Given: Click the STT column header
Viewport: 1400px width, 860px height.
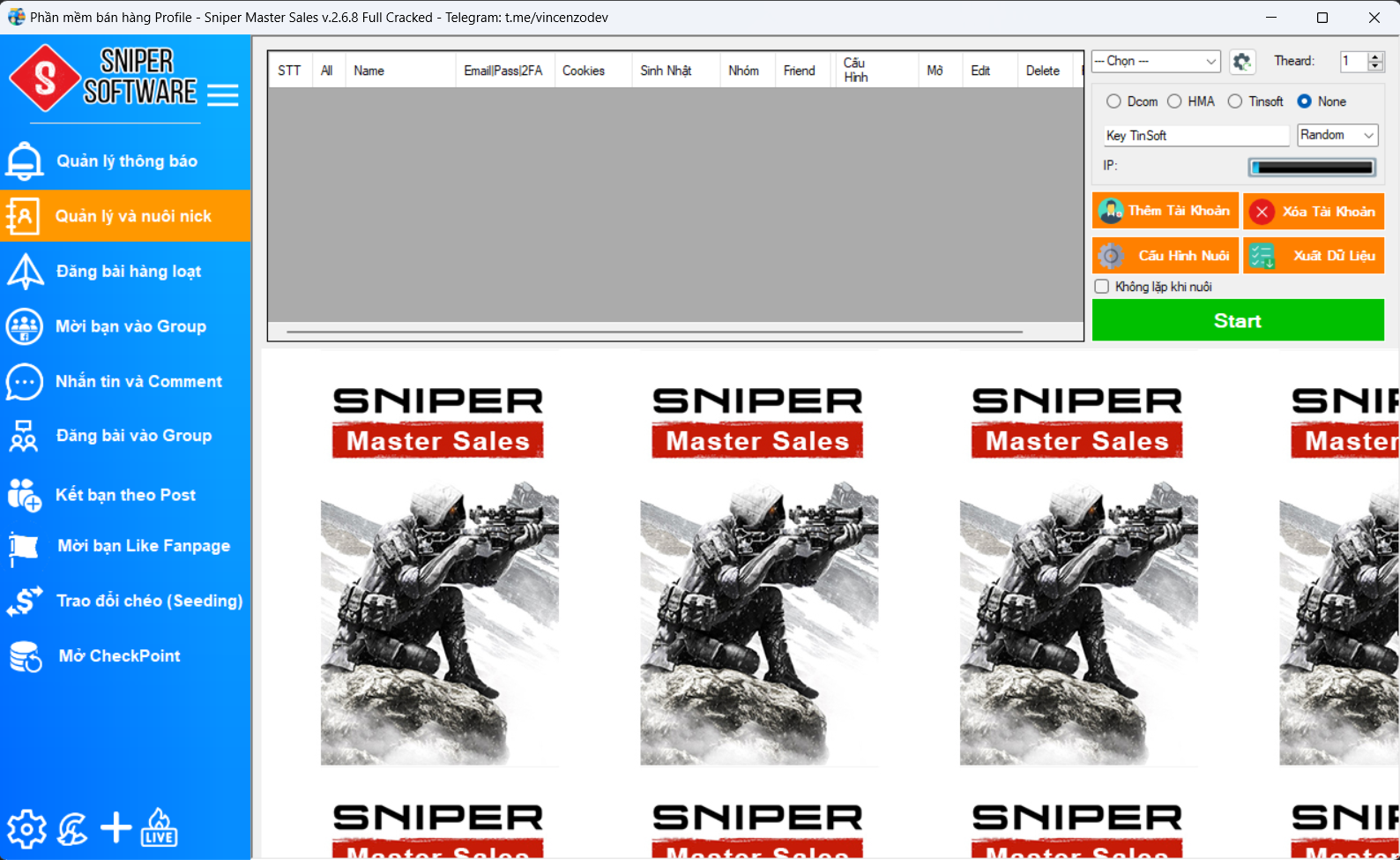Looking at the screenshot, I should 289,71.
